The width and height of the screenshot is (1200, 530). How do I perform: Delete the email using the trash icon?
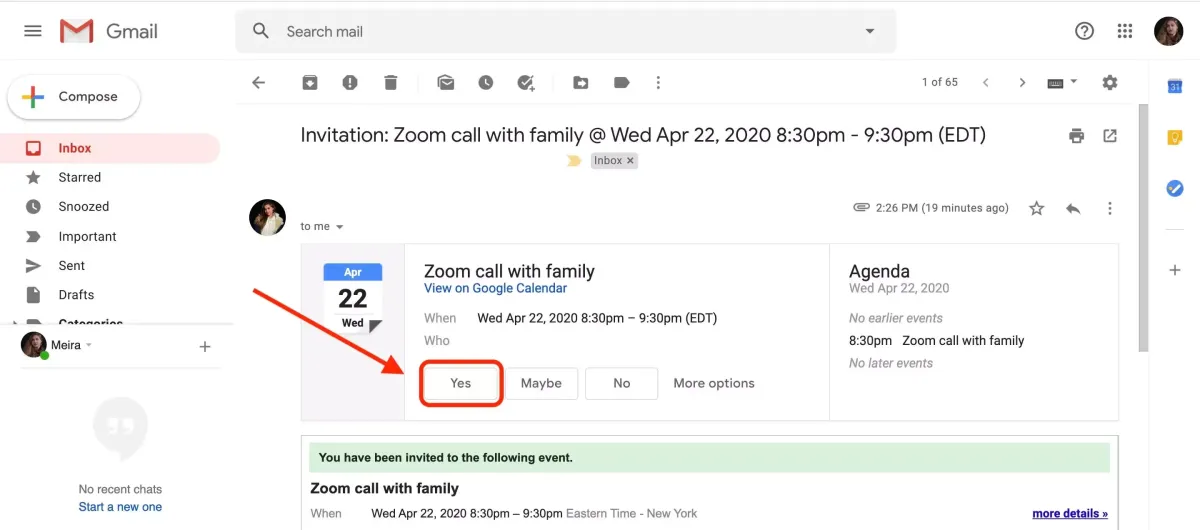pos(390,83)
